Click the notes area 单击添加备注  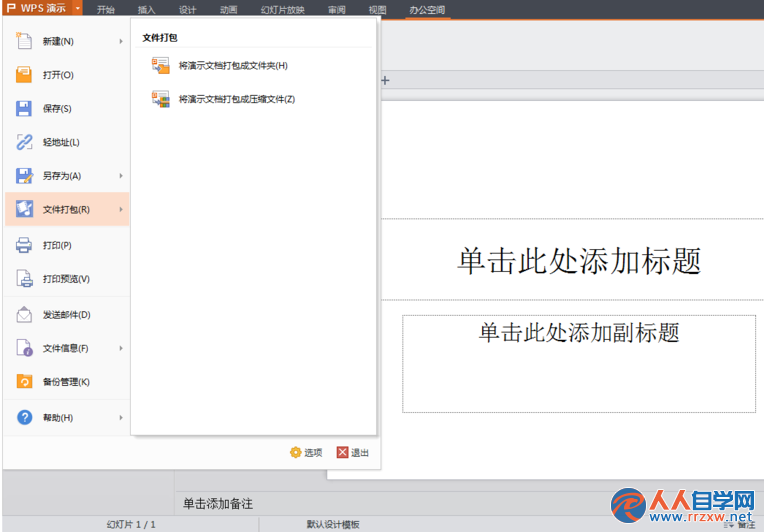218,504
